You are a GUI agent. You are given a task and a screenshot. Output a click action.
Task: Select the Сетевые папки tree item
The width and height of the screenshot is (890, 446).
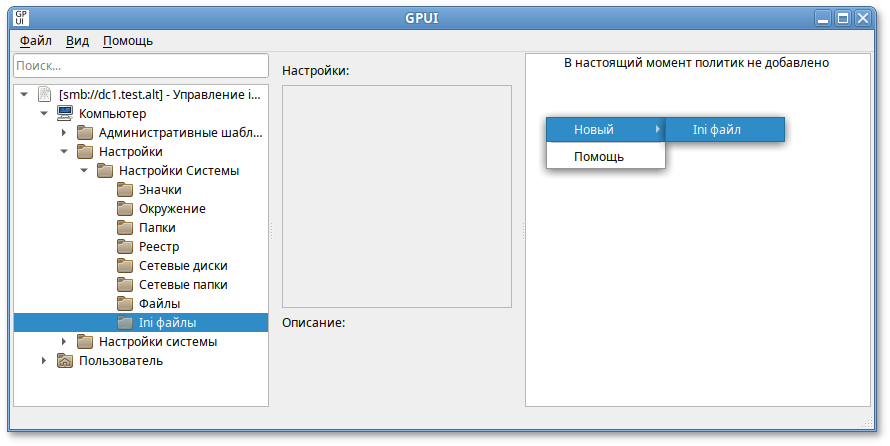[x=183, y=285]
